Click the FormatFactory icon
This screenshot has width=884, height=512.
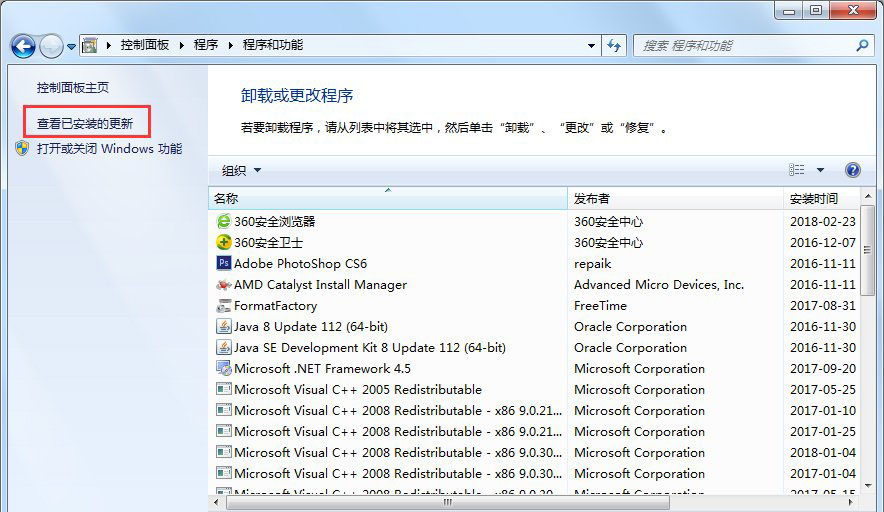(224, 306)
